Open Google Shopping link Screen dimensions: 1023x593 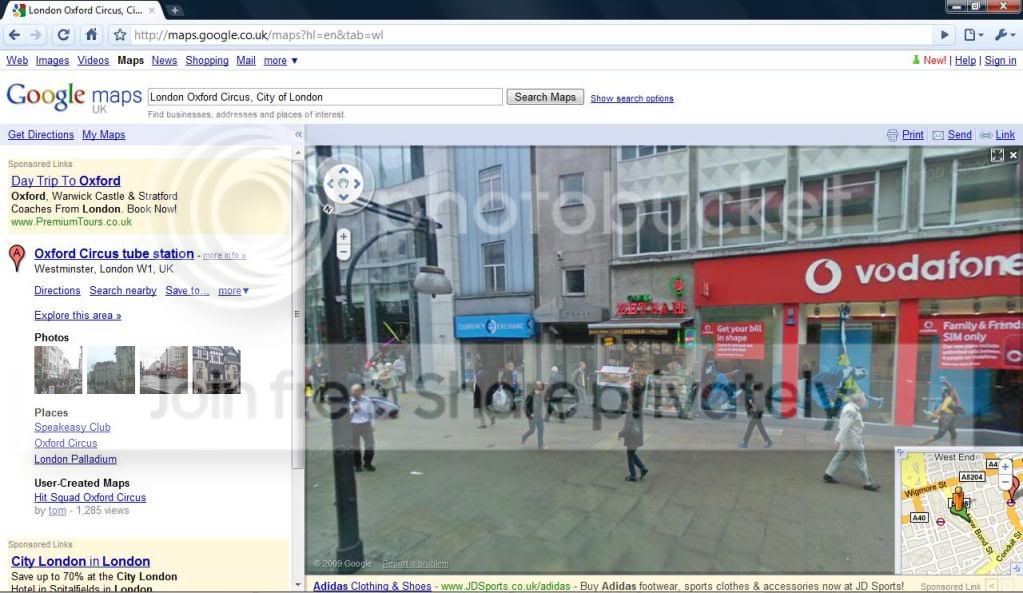(207, 60)
